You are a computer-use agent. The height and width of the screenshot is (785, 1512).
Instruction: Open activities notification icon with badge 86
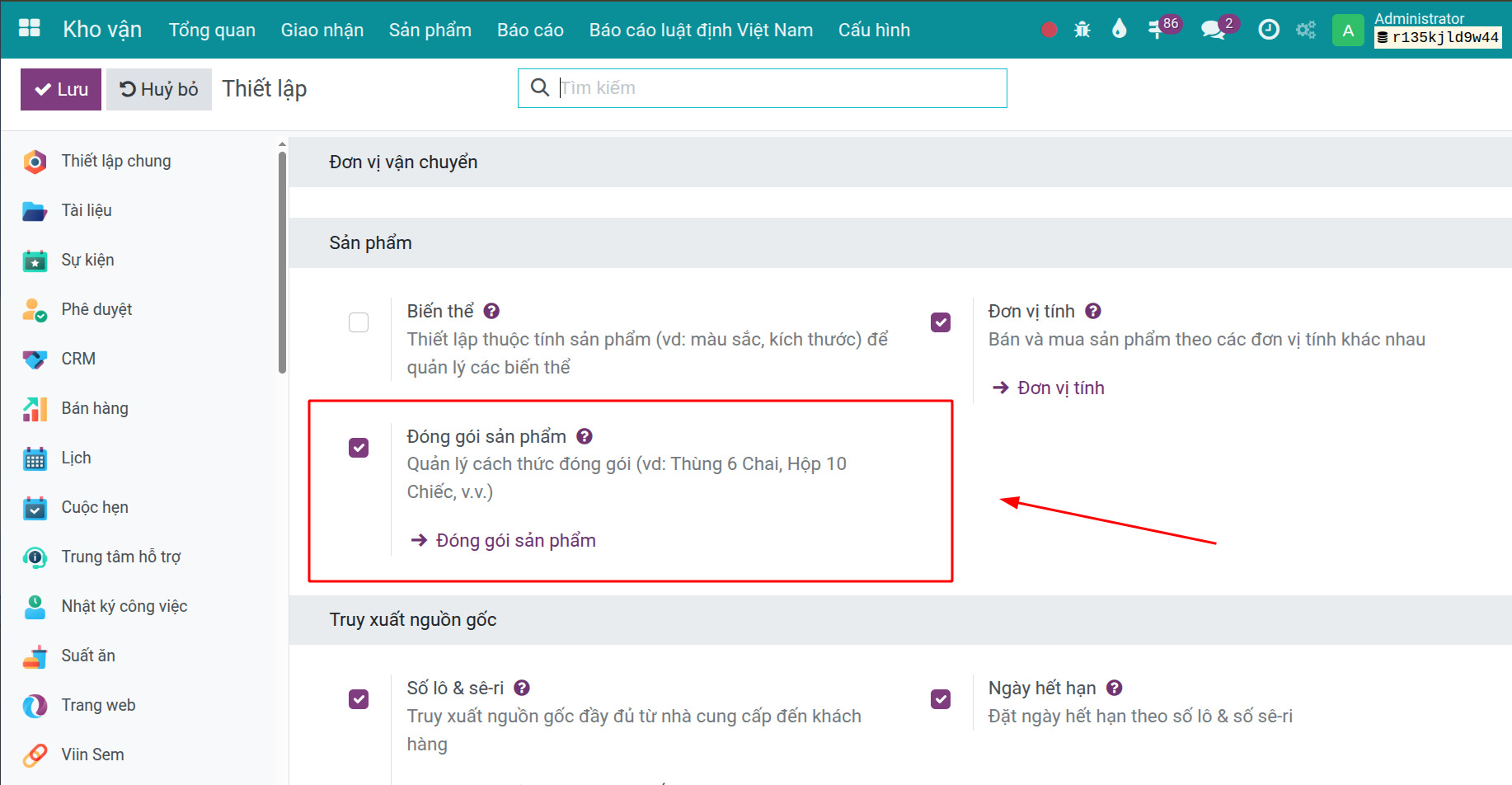point(1157,30)
